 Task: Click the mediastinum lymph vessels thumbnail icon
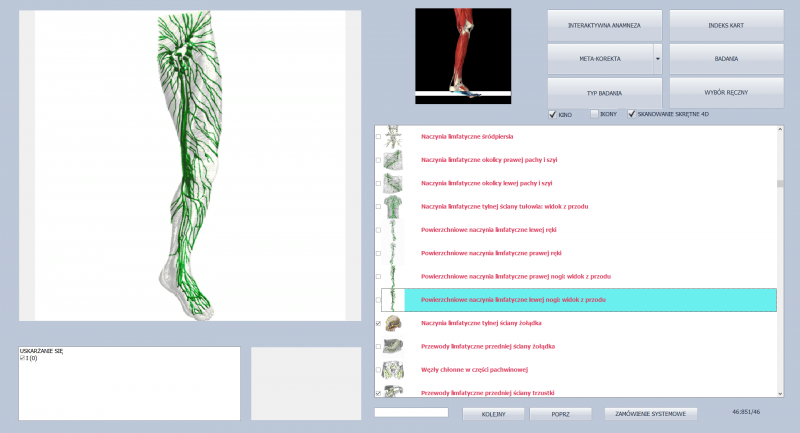point(395,136)
